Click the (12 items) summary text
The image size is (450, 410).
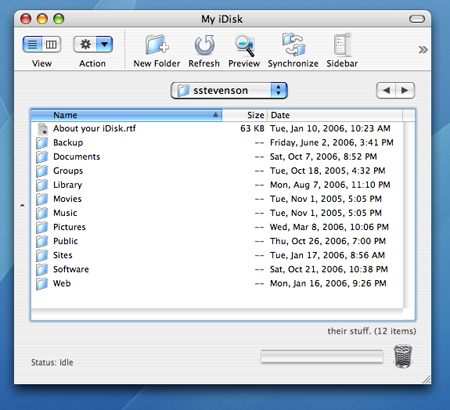click(395, 331)
